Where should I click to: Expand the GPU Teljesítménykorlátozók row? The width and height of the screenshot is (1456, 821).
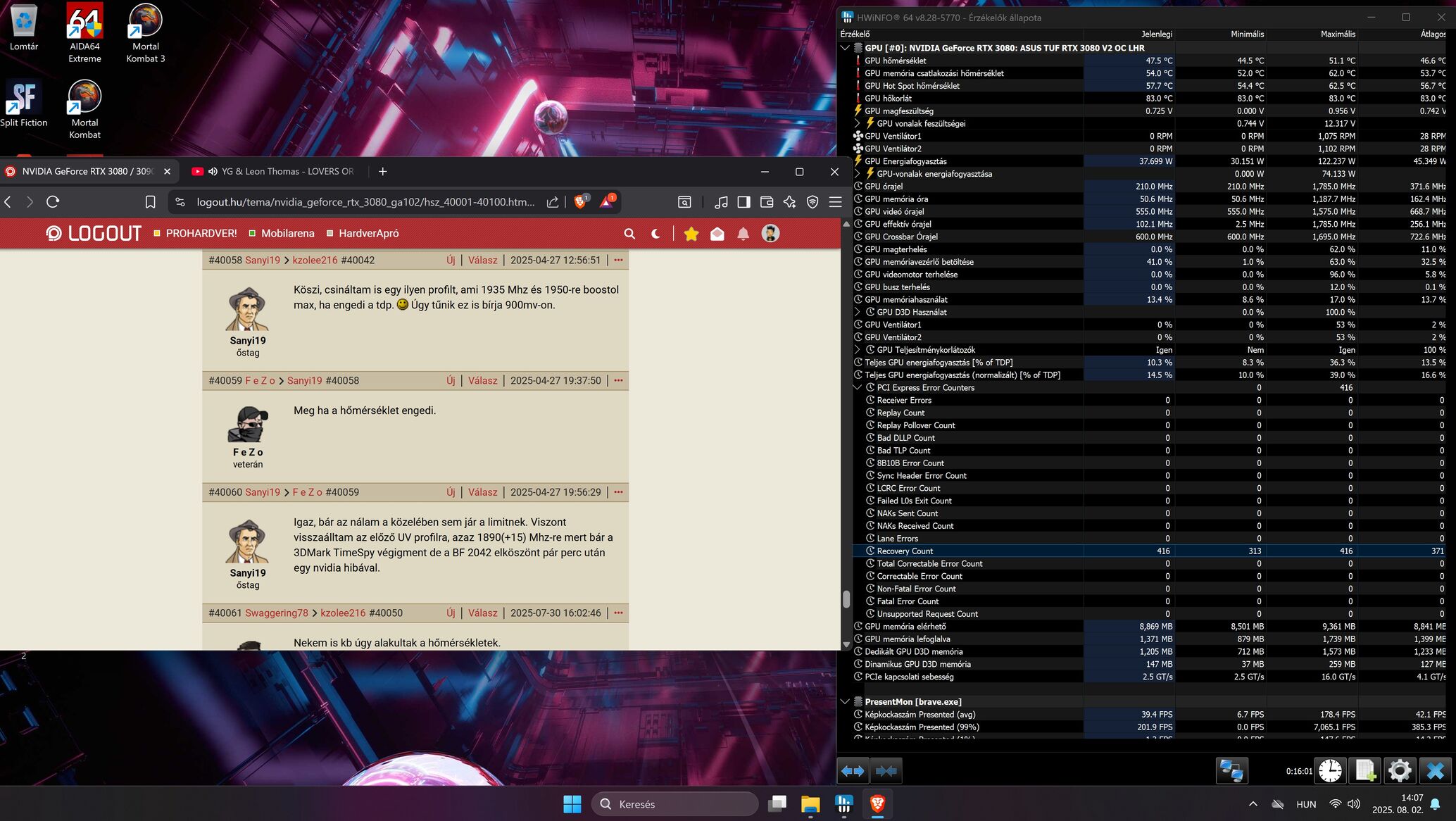click(858, 350)
